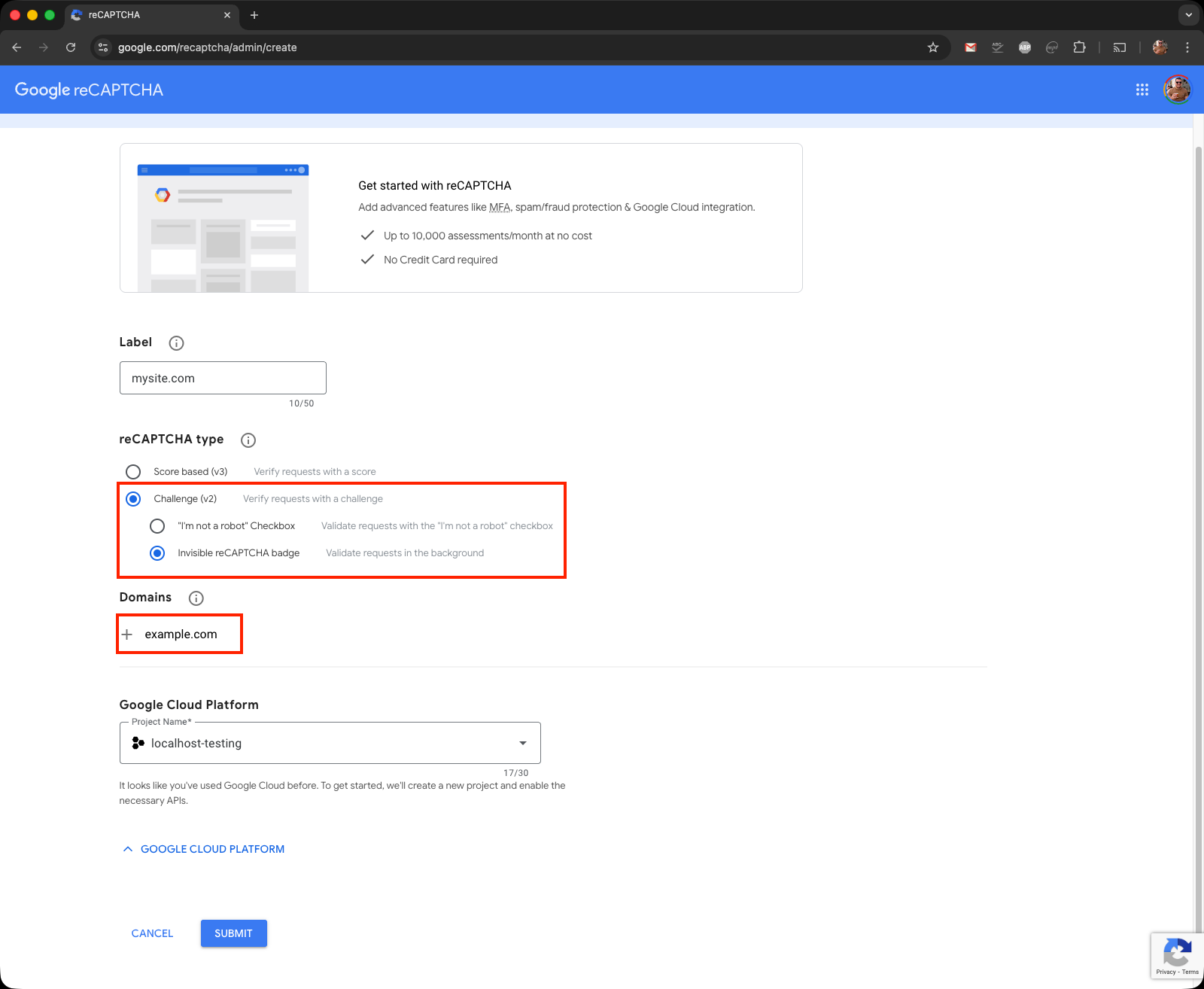Click the plus icon to add domain

click(x=127, y=634)
